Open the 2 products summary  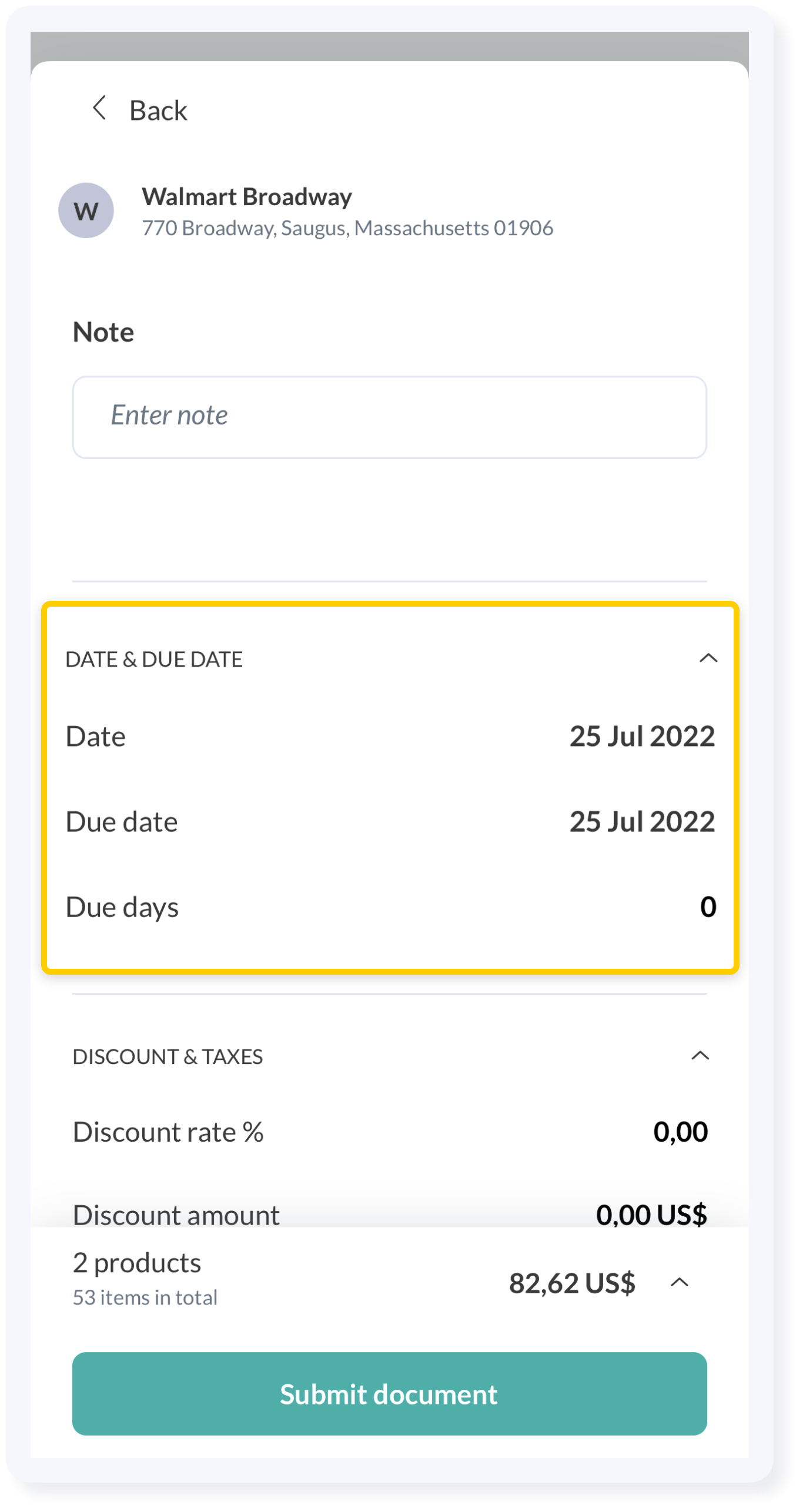click(137, 1263)
